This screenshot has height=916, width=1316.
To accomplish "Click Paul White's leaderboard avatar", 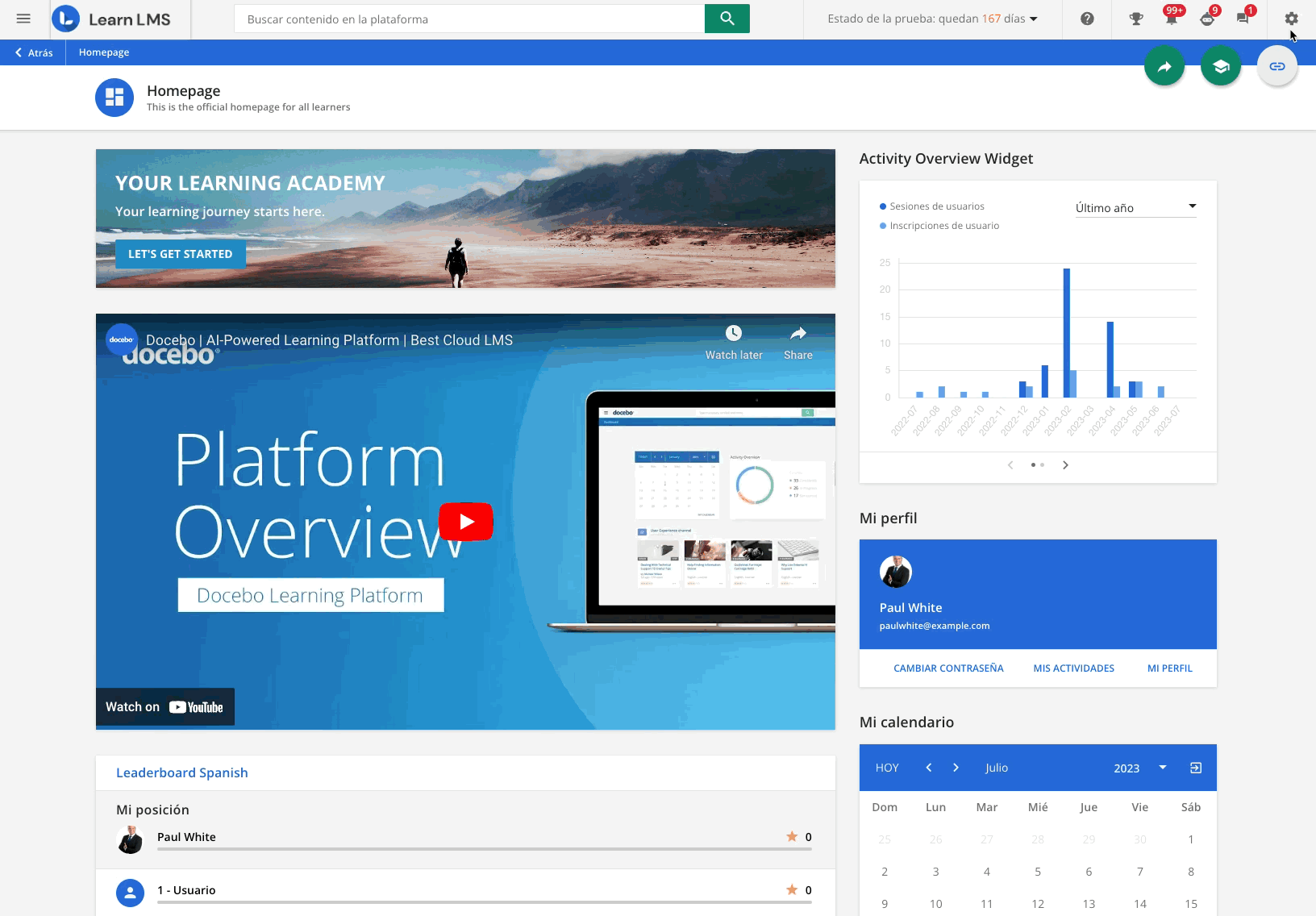I will pyautogui.click(x=130, y=839).
